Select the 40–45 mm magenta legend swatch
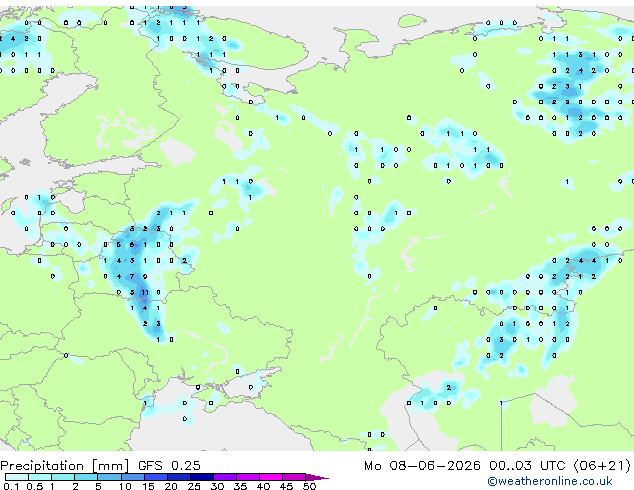Viewport: 634px width, 490px height. pos(271,477)
